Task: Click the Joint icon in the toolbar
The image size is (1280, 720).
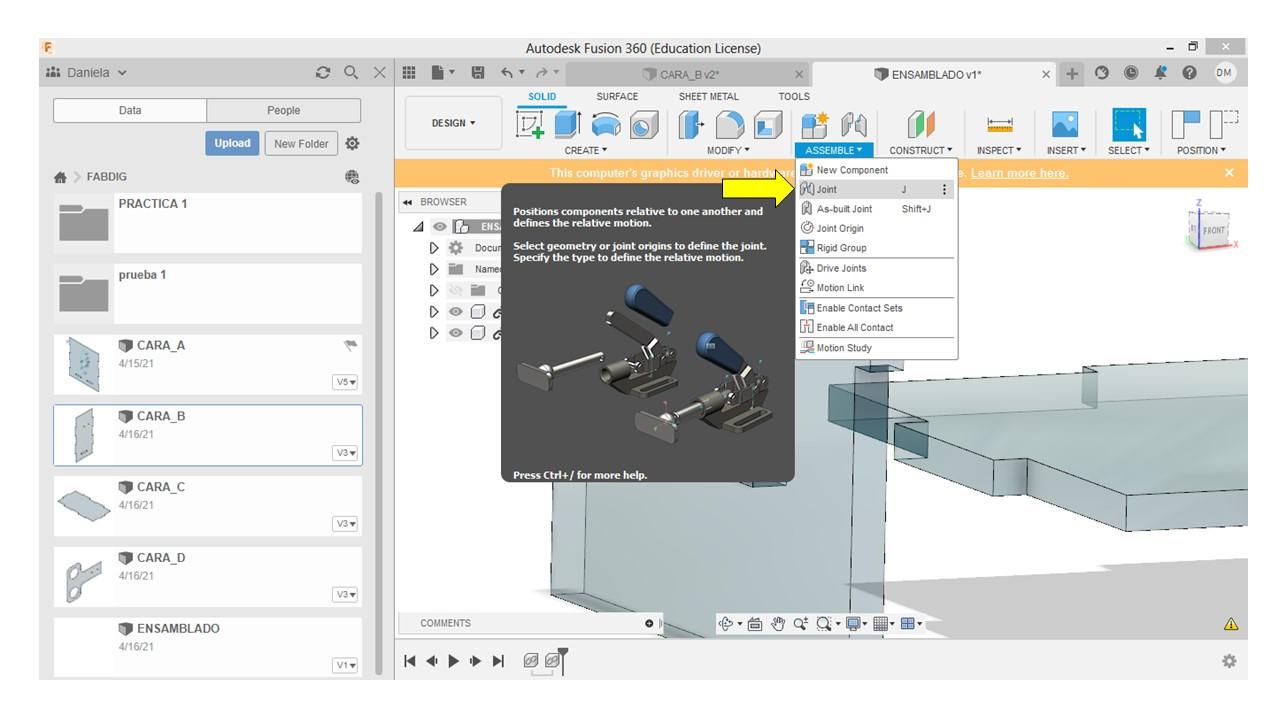Action: click(x=853, y=124)
